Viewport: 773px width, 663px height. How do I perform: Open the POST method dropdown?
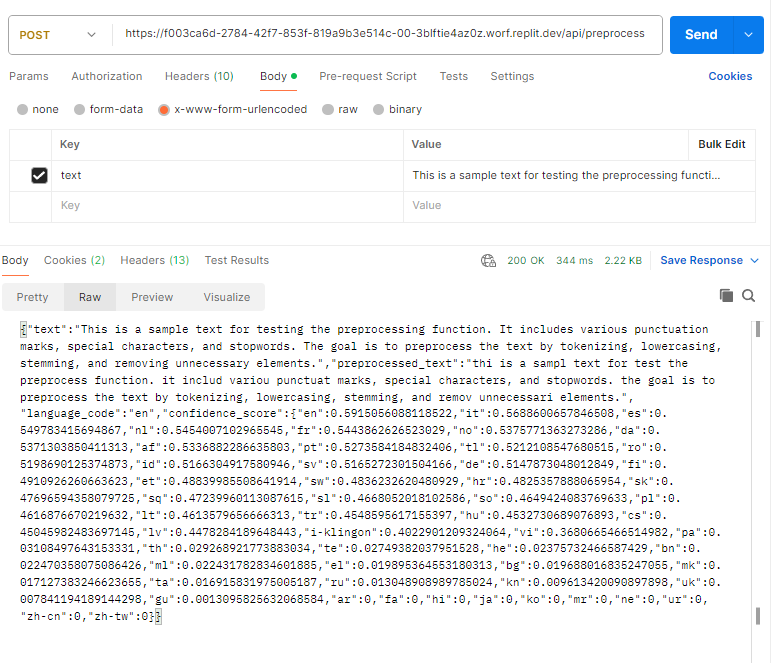click(58, 35)
